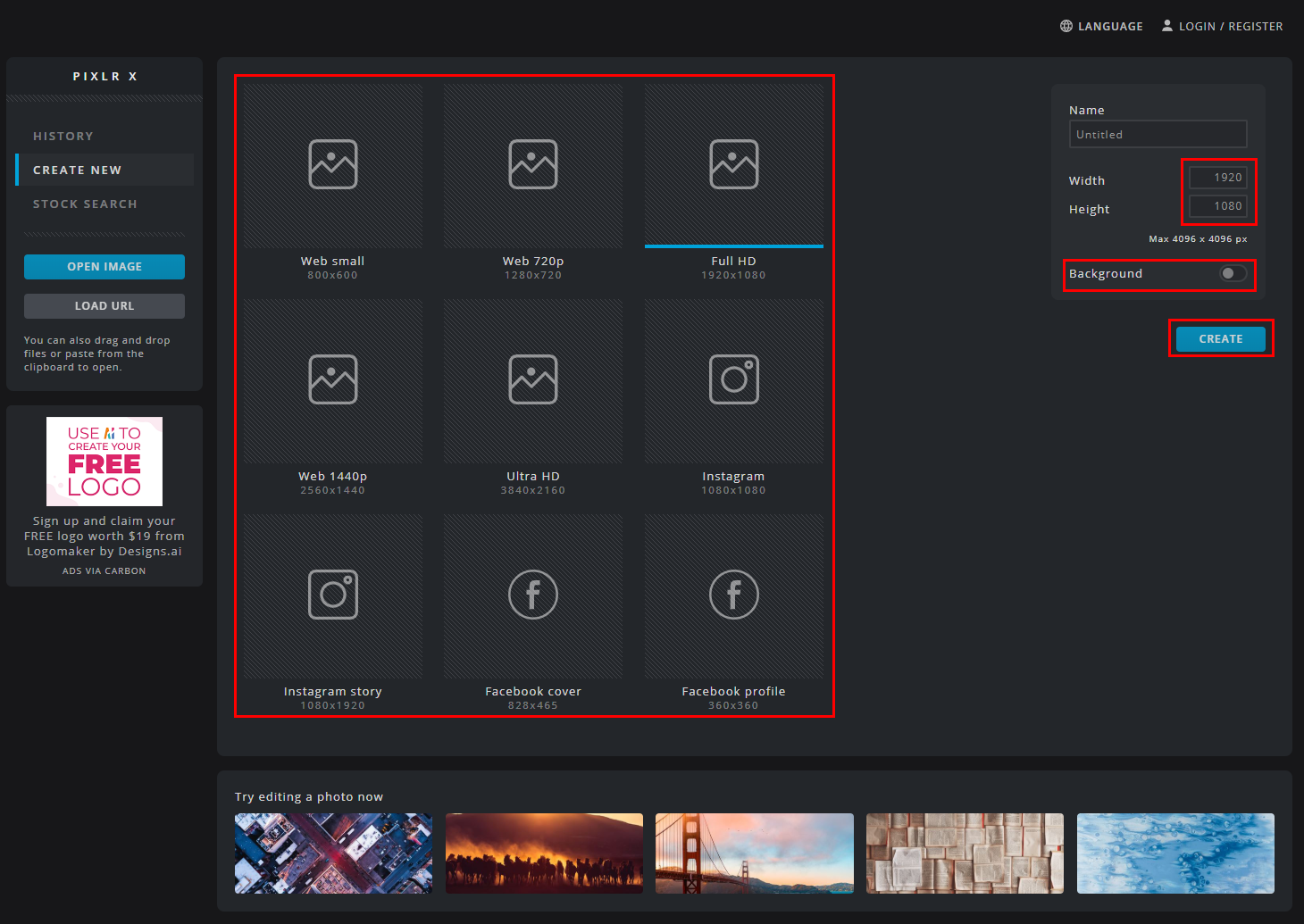
Task: Click the globe Language icon
Action: (x=1066, y=26)
